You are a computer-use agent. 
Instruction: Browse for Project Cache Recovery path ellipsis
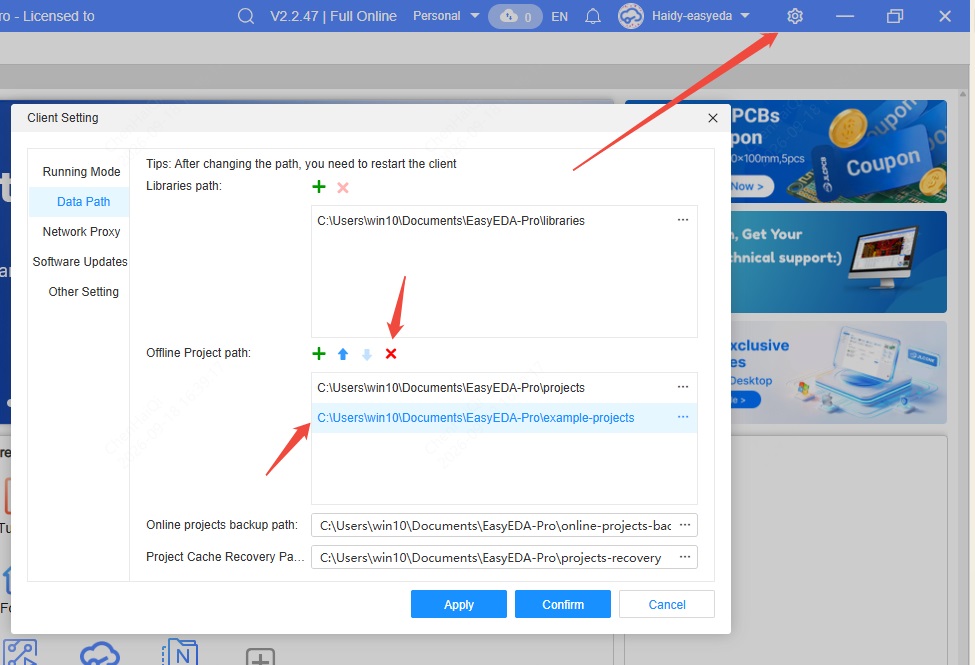tap(685, 557)
